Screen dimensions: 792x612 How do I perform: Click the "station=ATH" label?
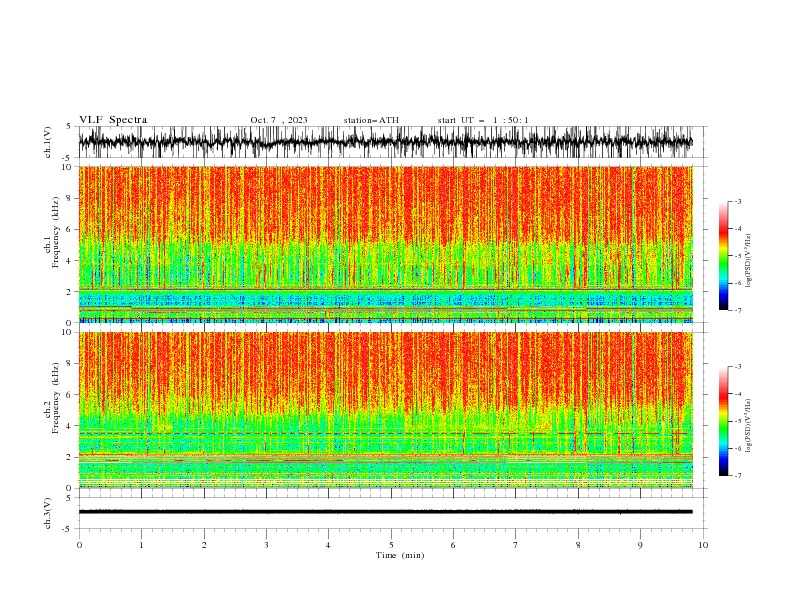tap(371, 120)
